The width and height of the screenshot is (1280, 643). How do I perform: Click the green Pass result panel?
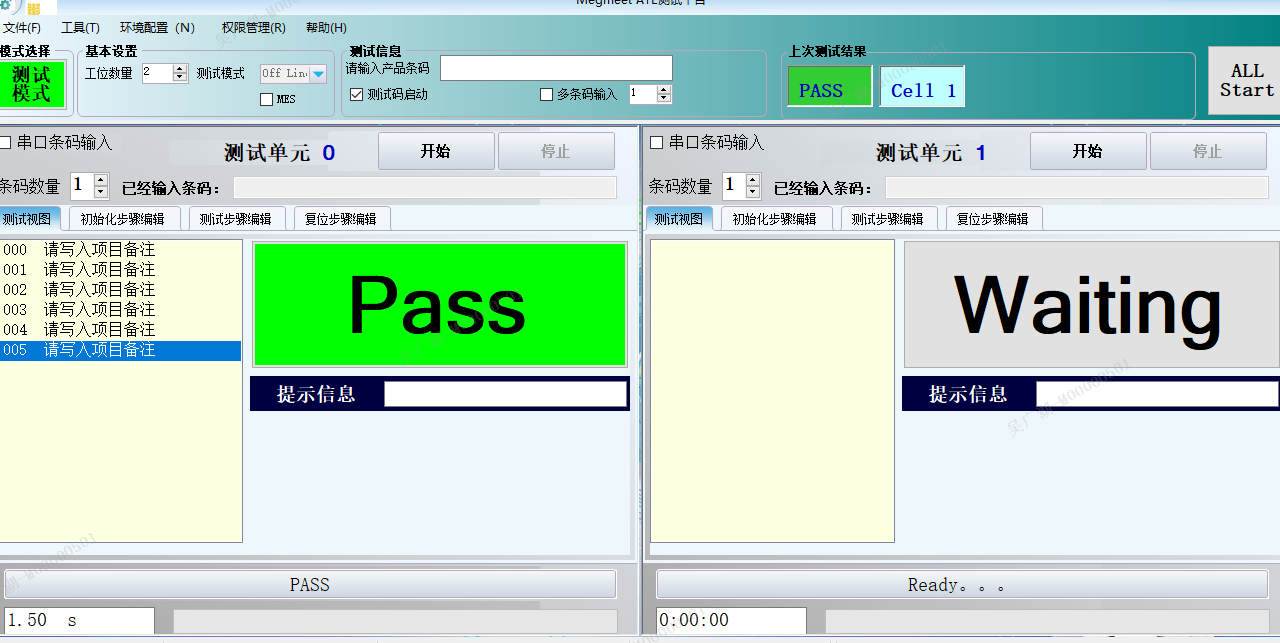tap(440, 304)
